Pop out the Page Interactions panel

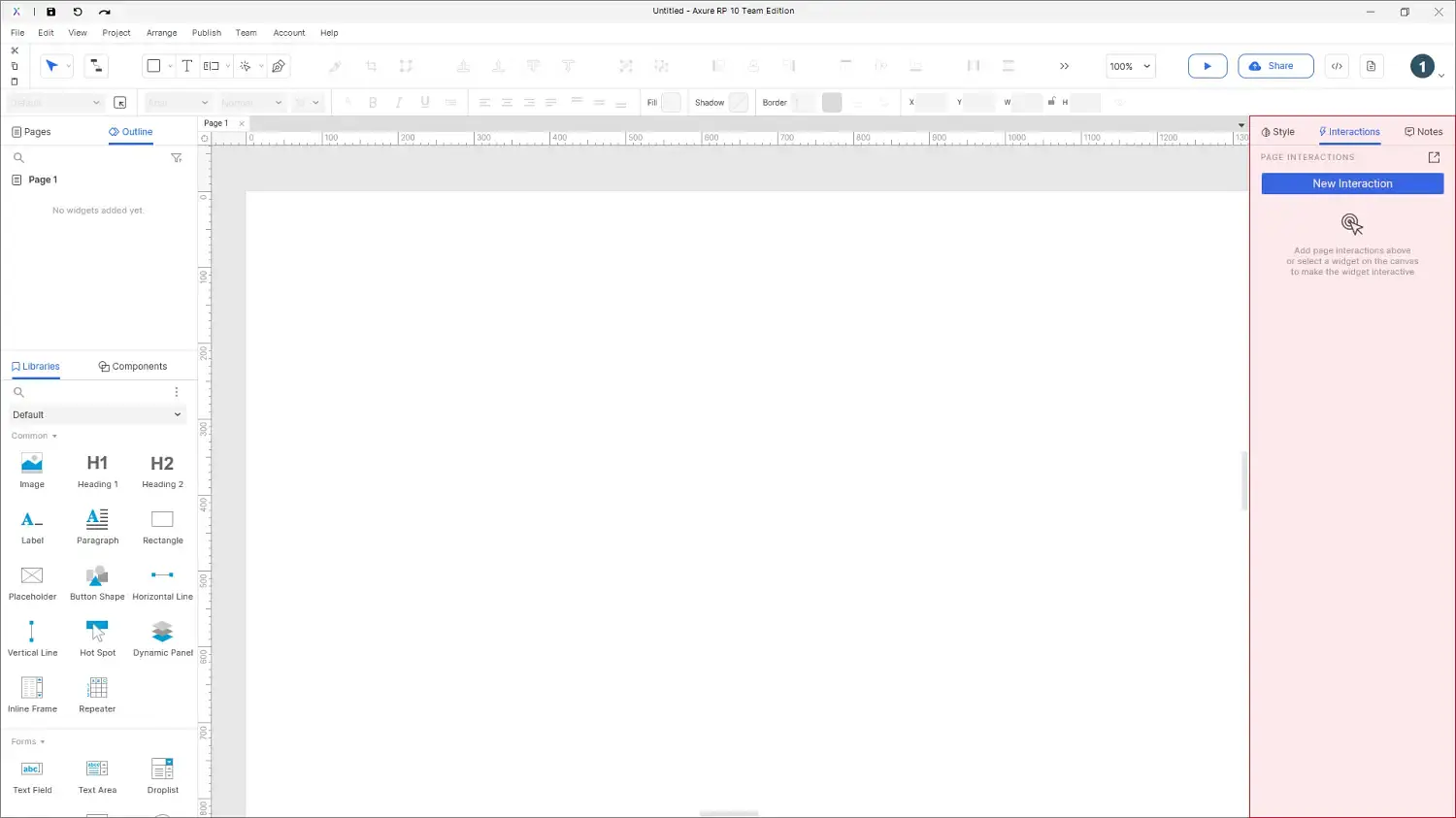tap(1434, 157)
